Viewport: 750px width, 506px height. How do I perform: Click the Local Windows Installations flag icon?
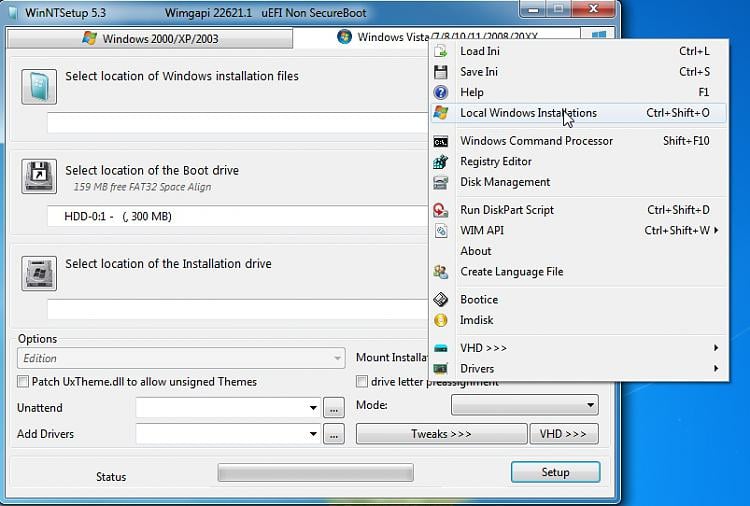441,113
